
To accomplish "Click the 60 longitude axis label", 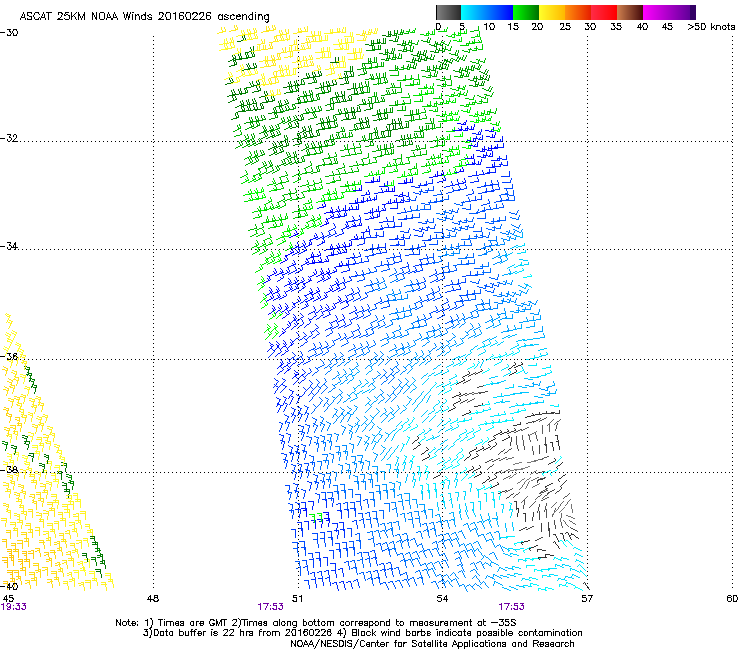I will tap(732, 599).
